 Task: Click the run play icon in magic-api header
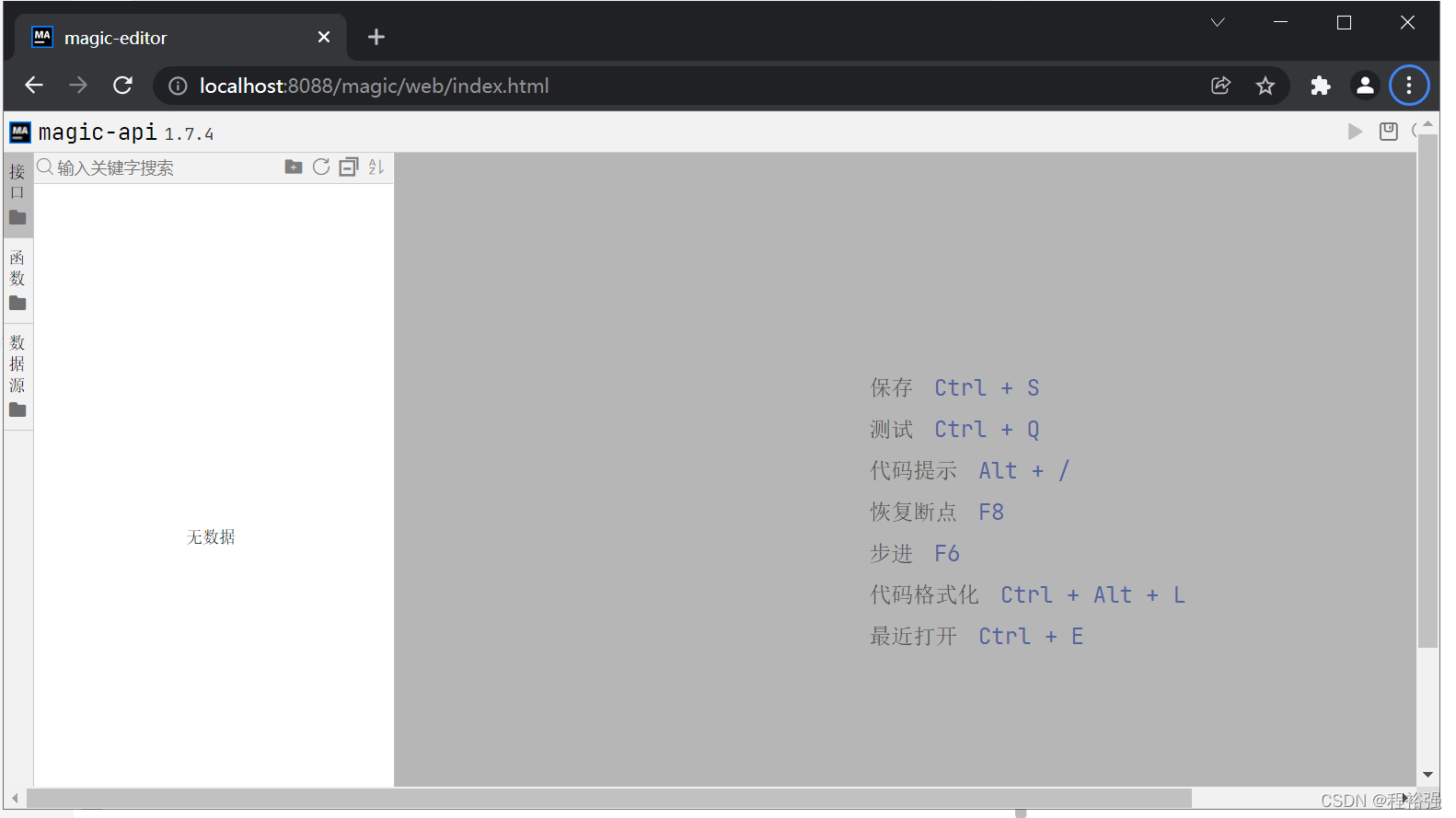point(1355,132)
